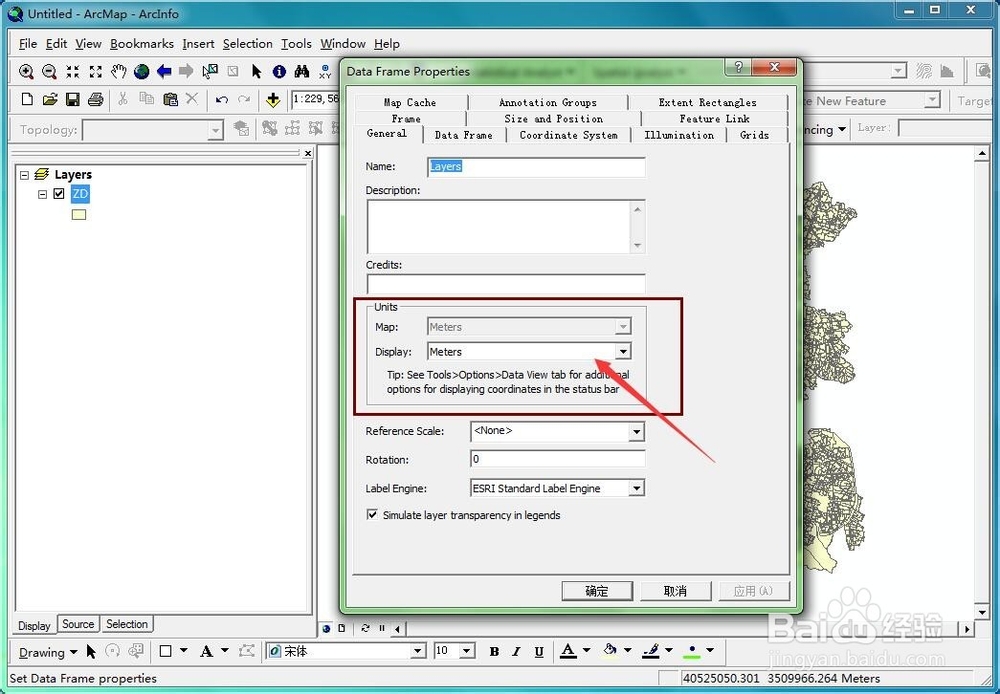Open the Label Engine dropdown
The height and width of the screenshot is (694, 1000).
pos(636,489)
